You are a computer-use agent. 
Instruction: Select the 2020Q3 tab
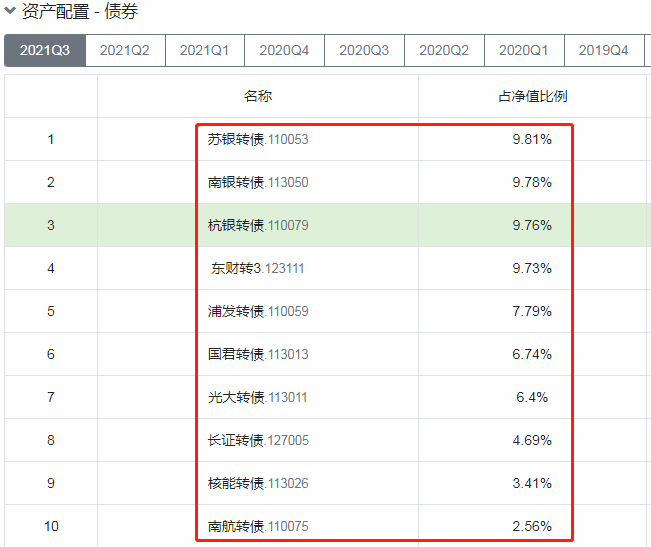pos(364,51)
